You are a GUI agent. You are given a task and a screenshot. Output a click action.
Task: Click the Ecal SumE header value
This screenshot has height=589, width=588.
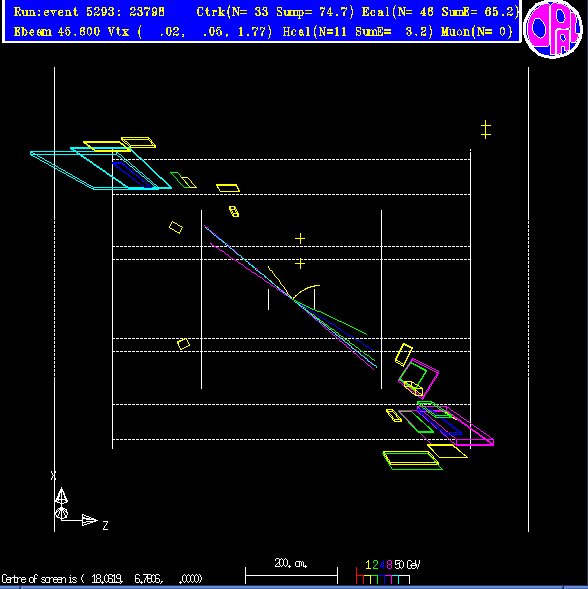pos(480,12)
